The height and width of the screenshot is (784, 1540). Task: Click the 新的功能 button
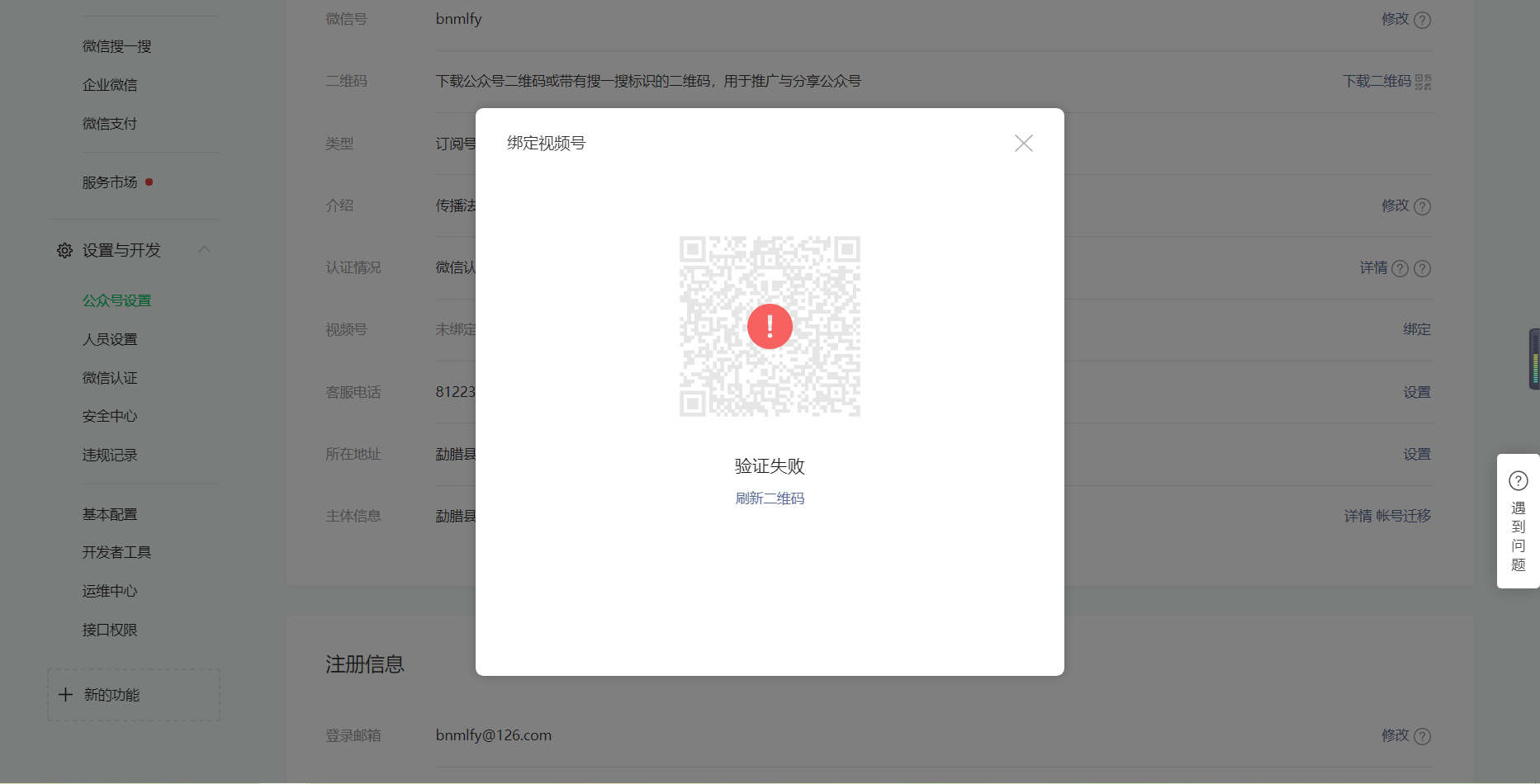(134, 695)
